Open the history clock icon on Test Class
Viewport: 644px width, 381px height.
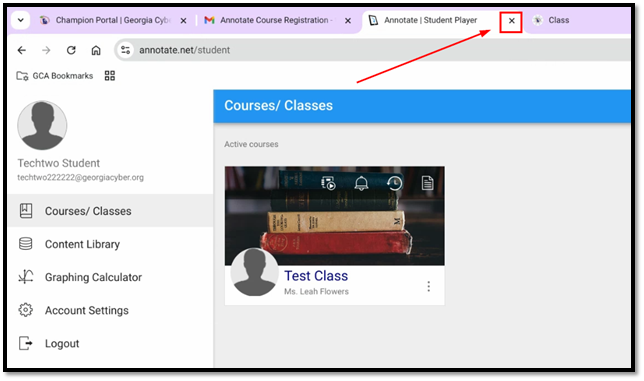tap(394, 183)
